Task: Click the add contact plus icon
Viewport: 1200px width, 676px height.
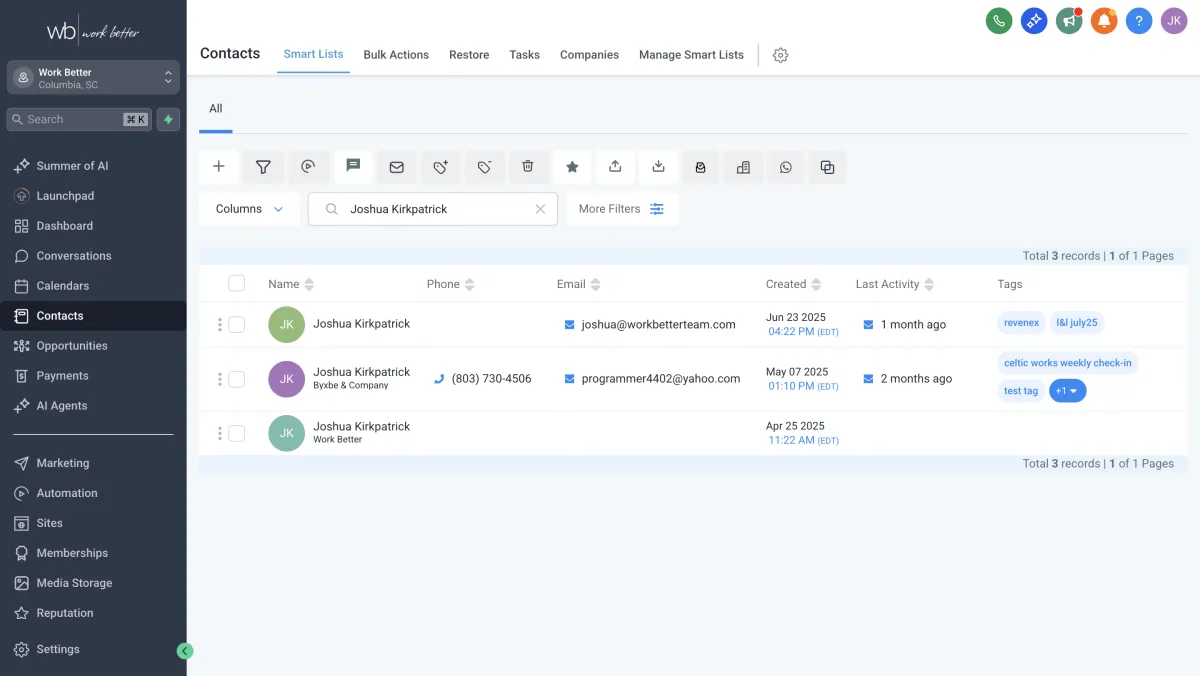Action: (219, 167)
